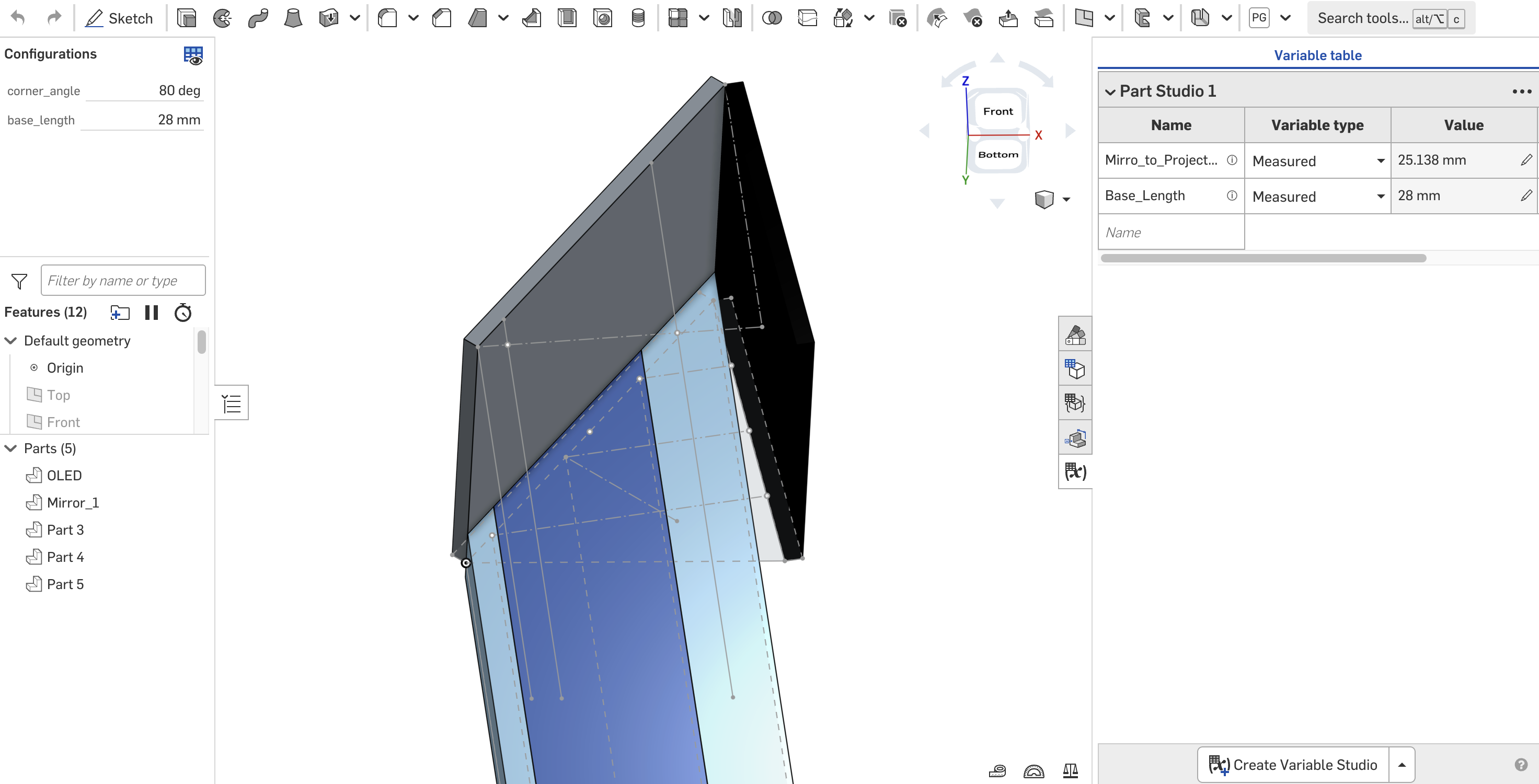Toggle the configuration table visibility icon

pos(193,55)
